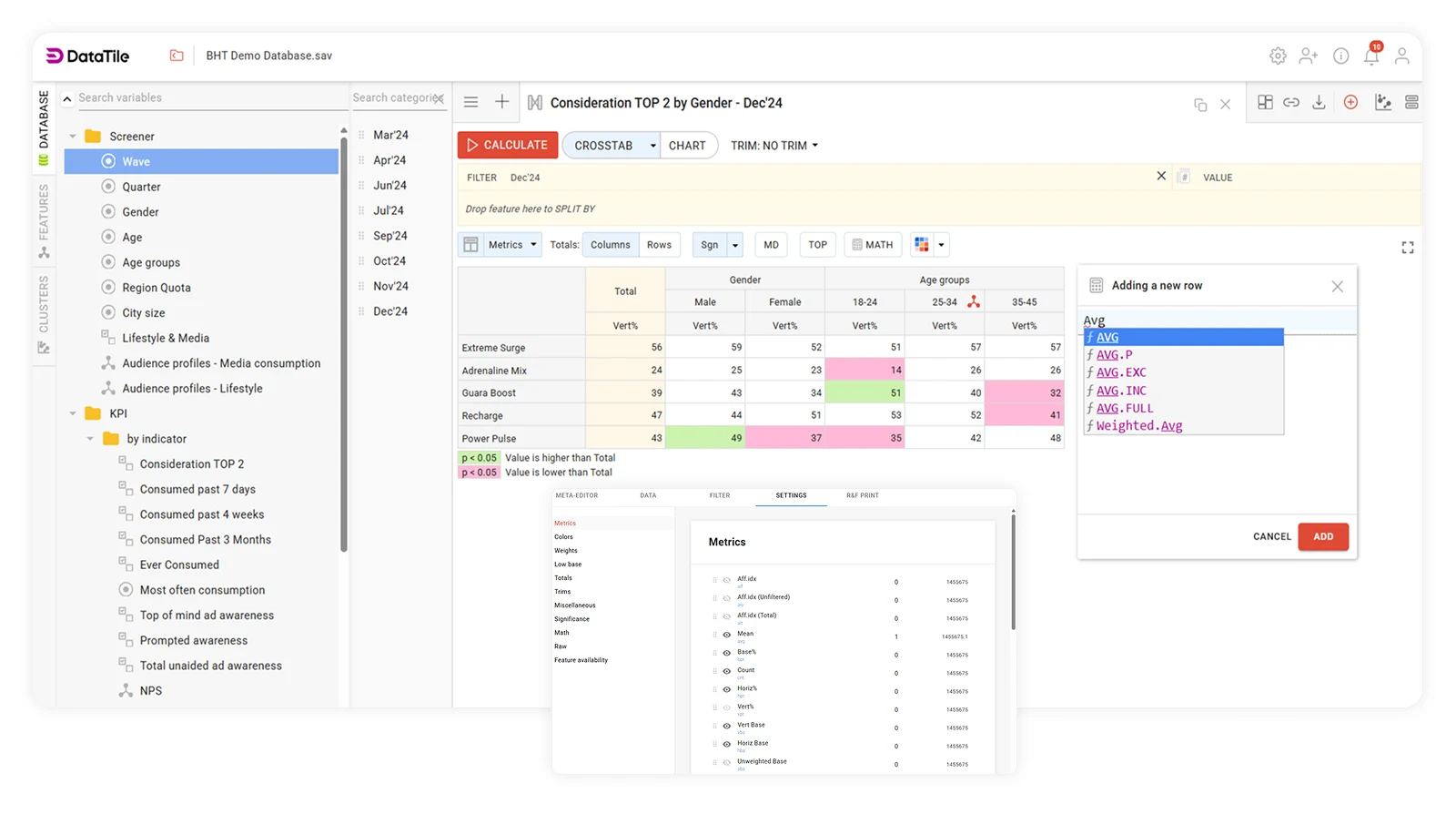Click the CALCULATE button
Image resolution: width=1456 pixels, height=814 pixels.
point(508,146)
